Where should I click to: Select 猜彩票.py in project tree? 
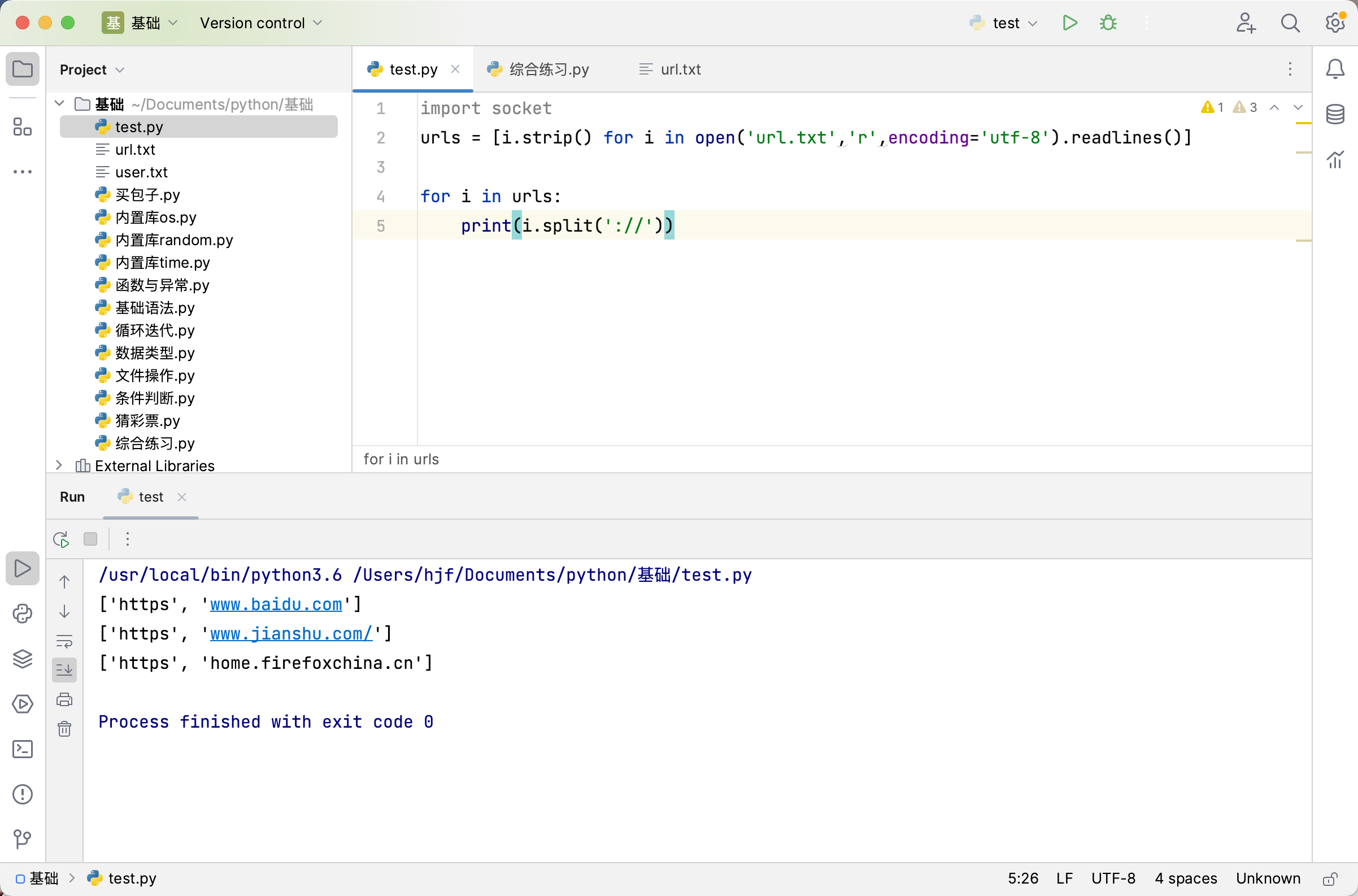(x=198, y=420)
